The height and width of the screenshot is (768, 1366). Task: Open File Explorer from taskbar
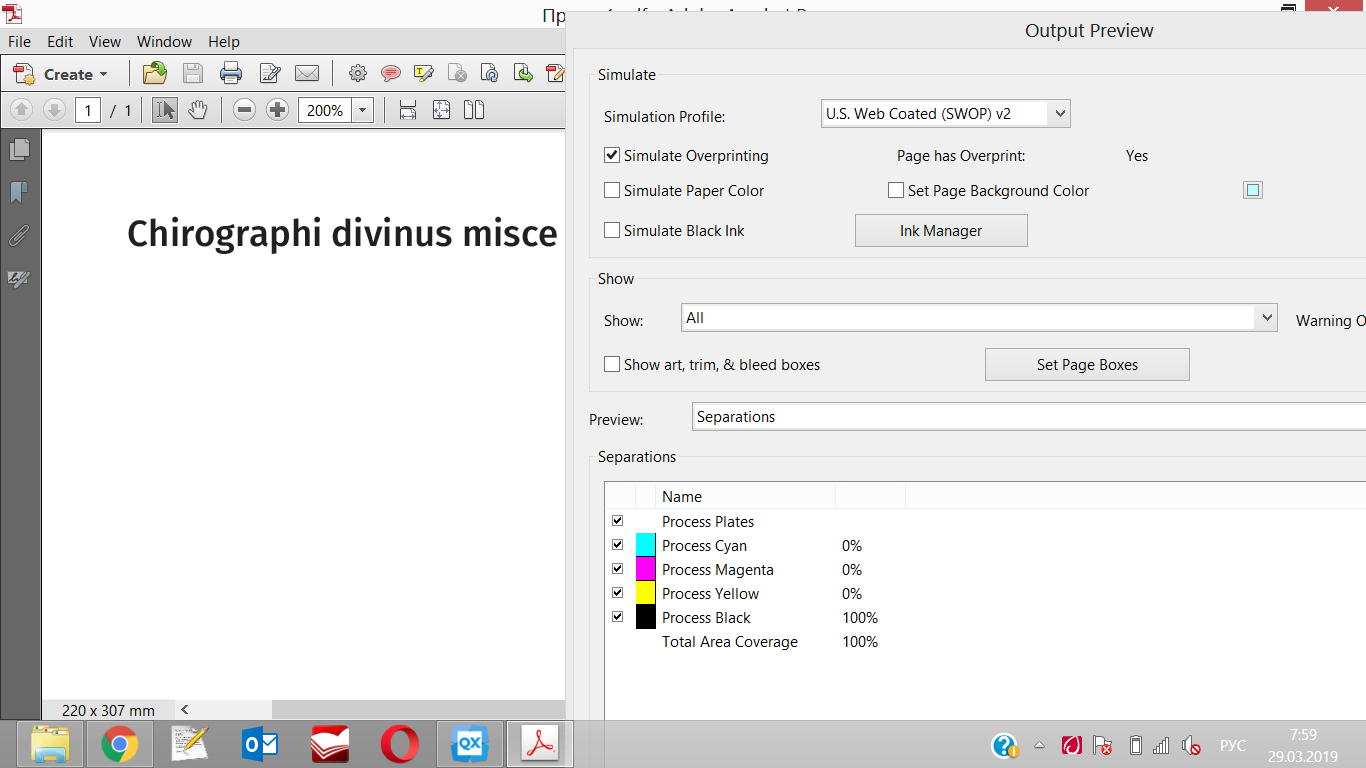[50, 745]
